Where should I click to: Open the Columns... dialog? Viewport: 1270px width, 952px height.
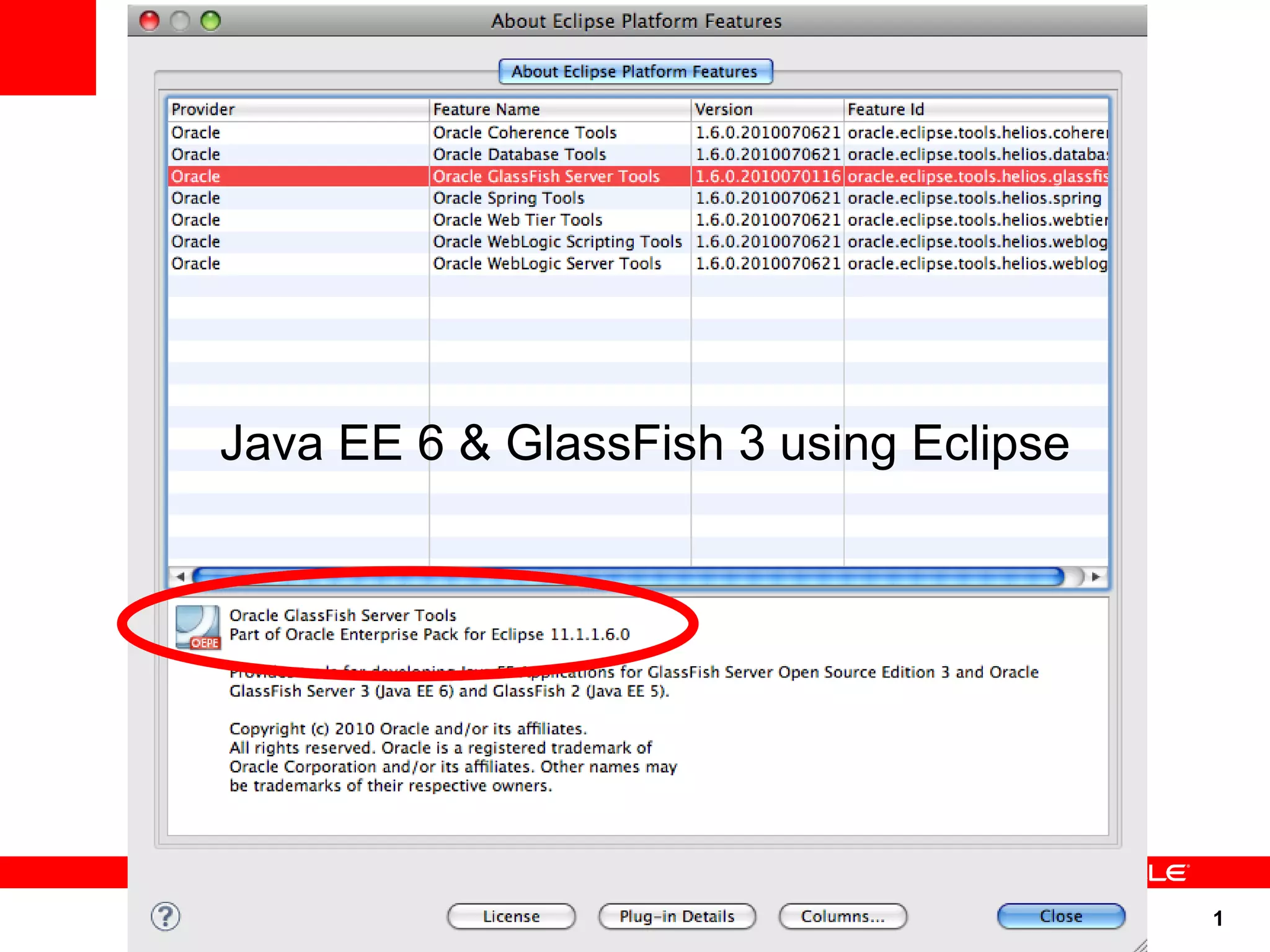point(843,916)
